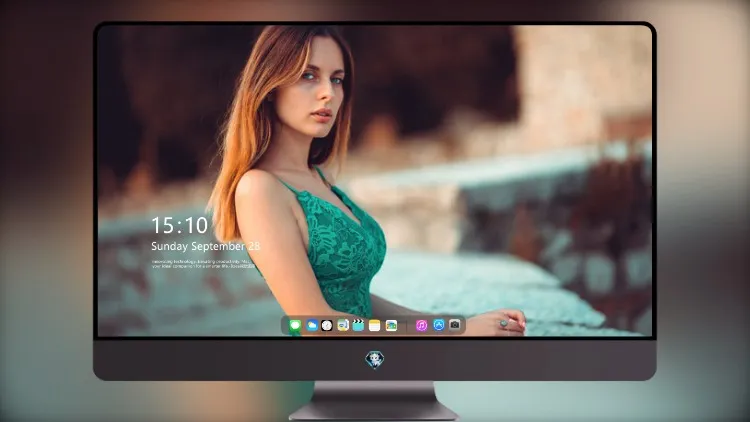Open the blue App Store icon

click(439, 325)
